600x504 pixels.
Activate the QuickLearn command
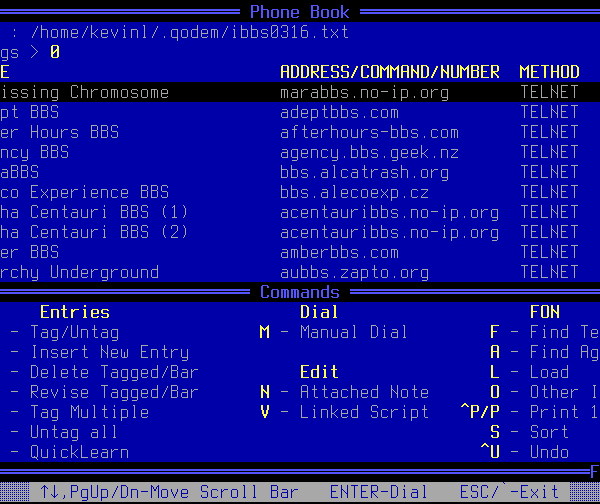pos(79,452)
